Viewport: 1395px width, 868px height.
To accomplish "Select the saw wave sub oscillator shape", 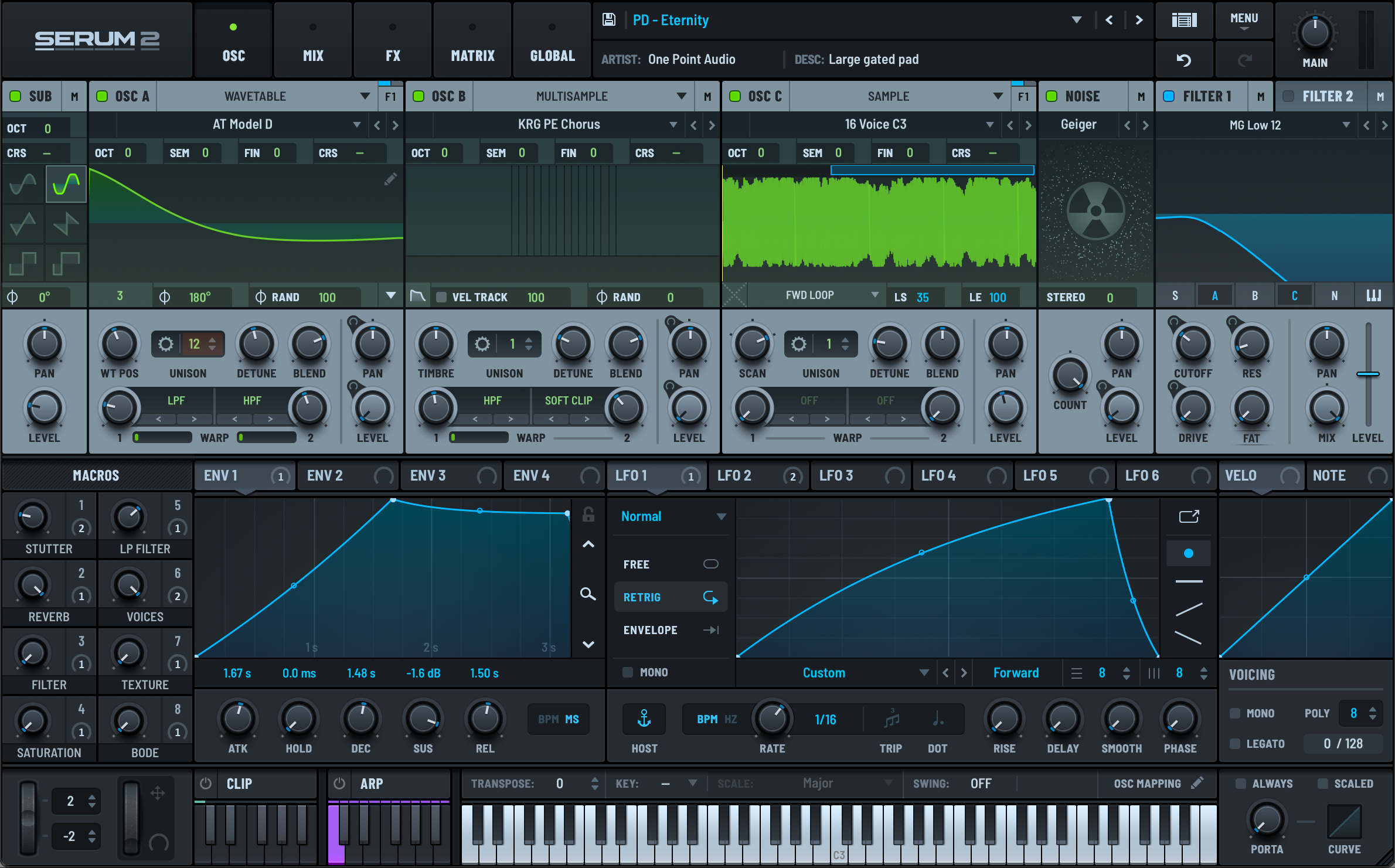I will (x=66, y=224).
